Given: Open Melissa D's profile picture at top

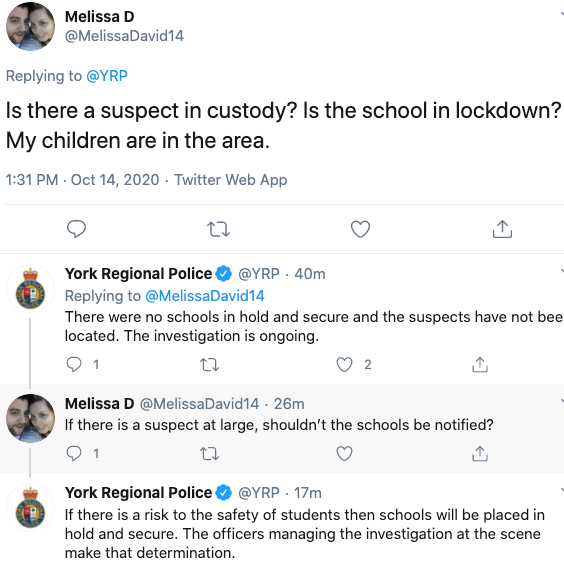Looking at the screenshot, I should click(30, 26).
